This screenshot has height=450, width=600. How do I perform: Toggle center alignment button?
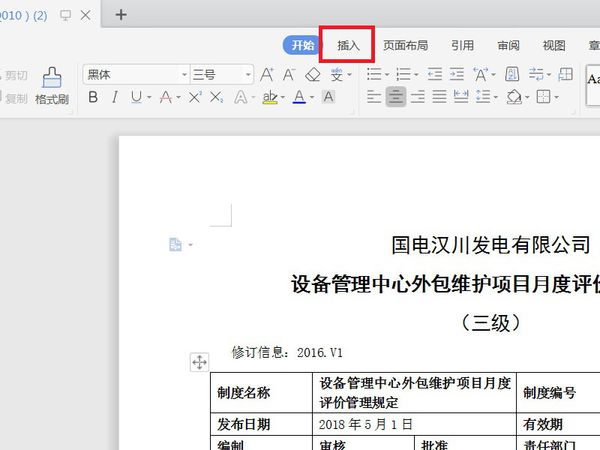396,97
